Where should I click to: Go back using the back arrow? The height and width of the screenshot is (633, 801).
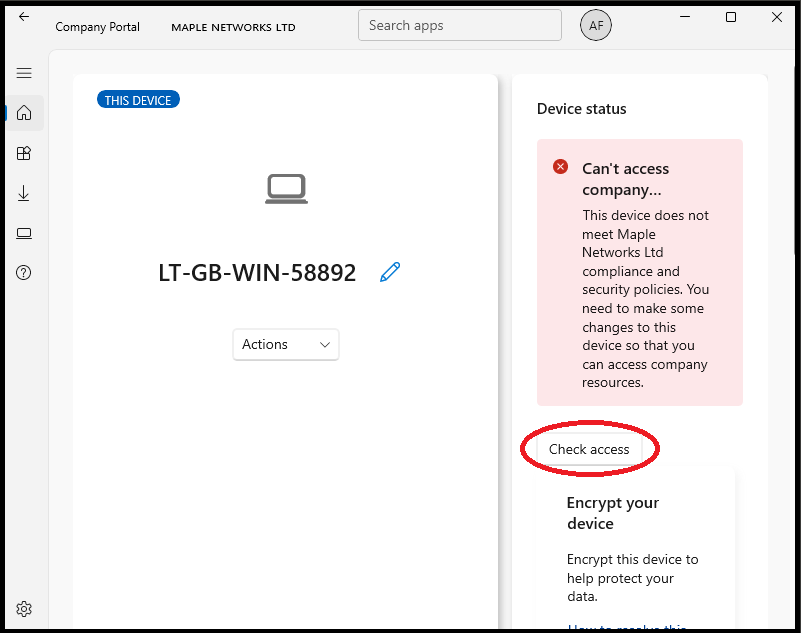[x=24, y=17]
